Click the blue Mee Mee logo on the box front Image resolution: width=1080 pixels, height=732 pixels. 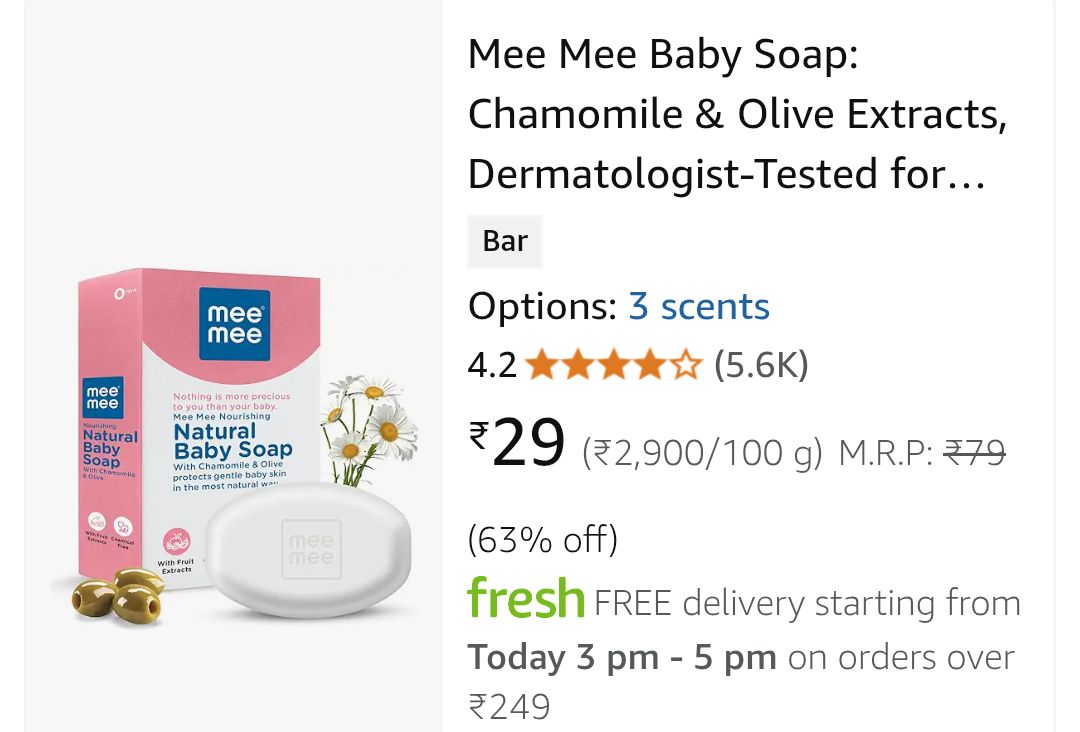pos(234,319)
